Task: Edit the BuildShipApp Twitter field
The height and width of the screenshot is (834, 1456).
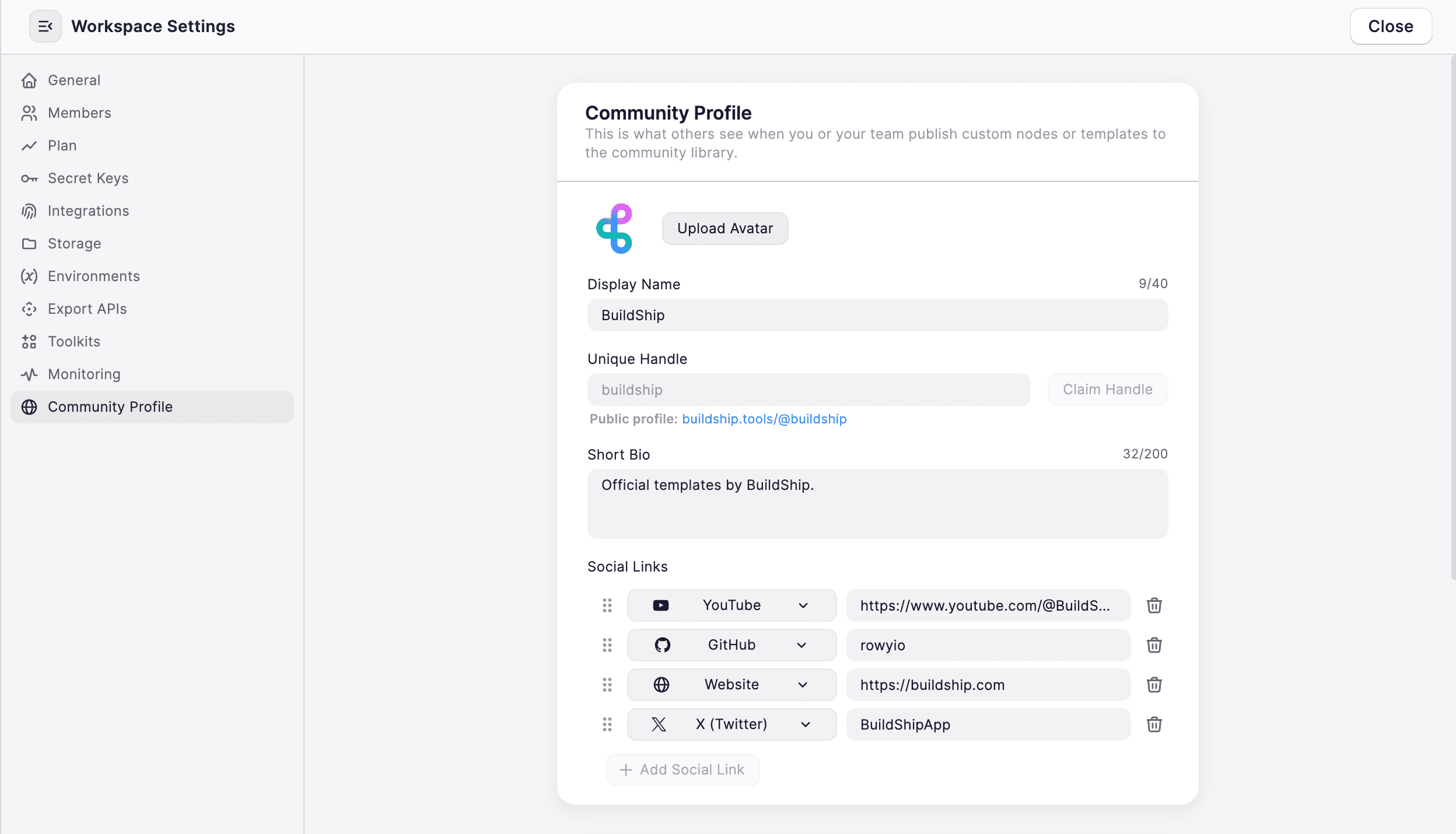Action: point(988,724)
